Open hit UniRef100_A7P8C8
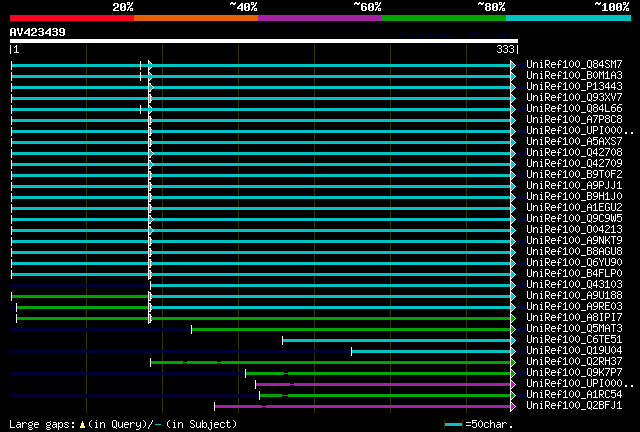 click(x=574, y=120)
